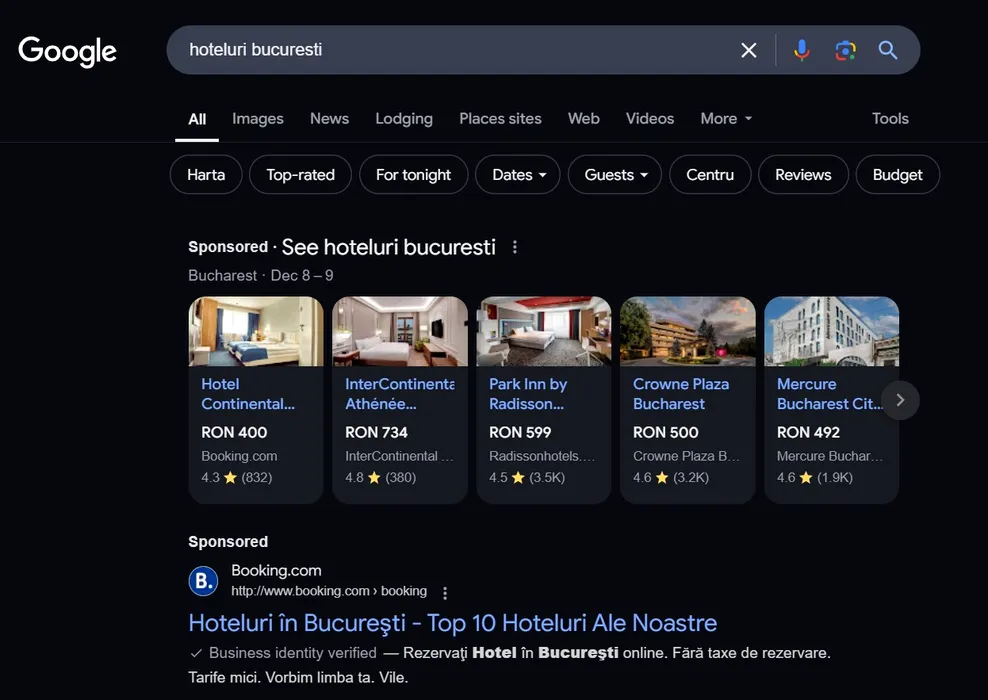Screen dimensions: 988x700
Task: Click the 'RON 599' price
Action: [x=520, y=432]
